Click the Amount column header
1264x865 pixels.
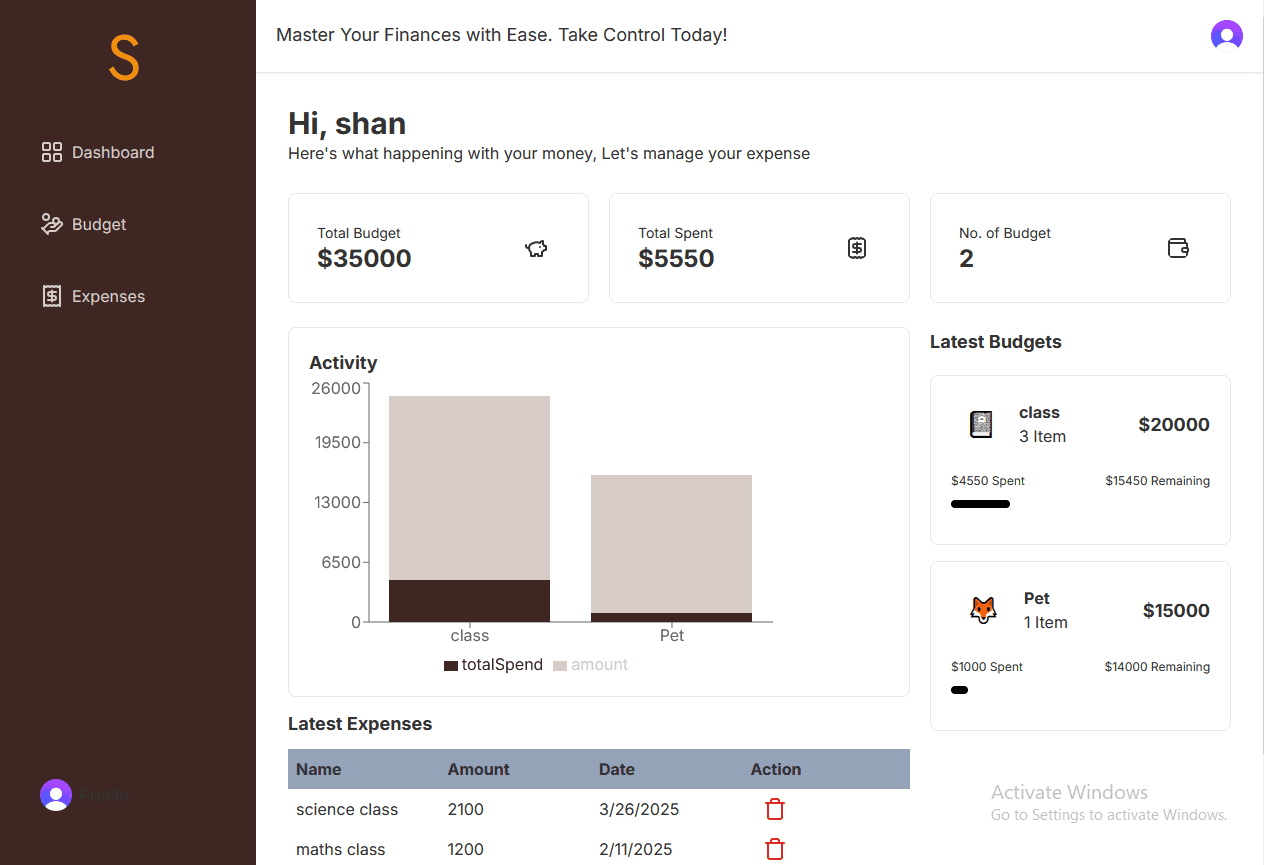point(478,769)
